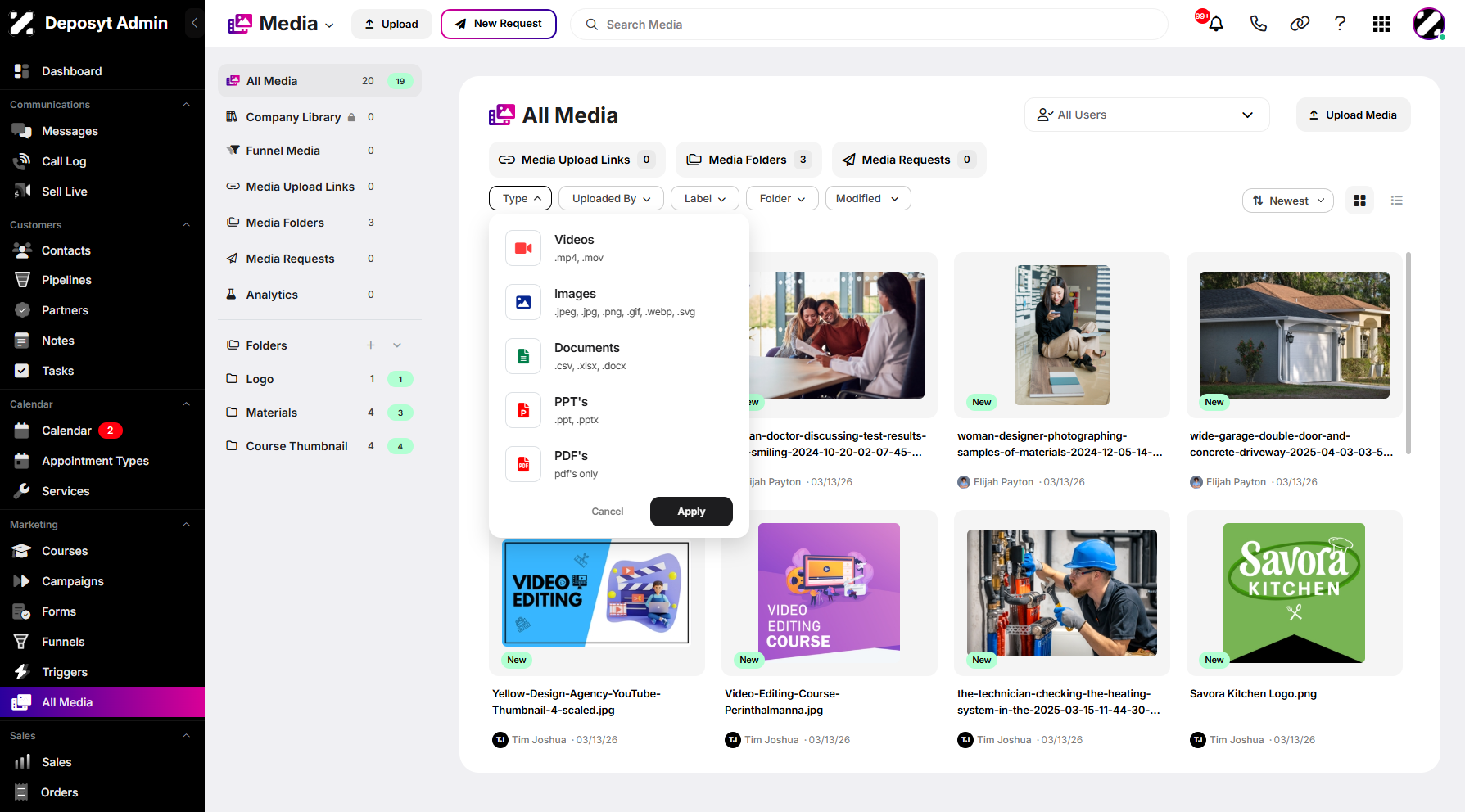Select the Documents type icon
This screenshot has height=812, width=1465.
pyautogui.click(x=523, y=356)
